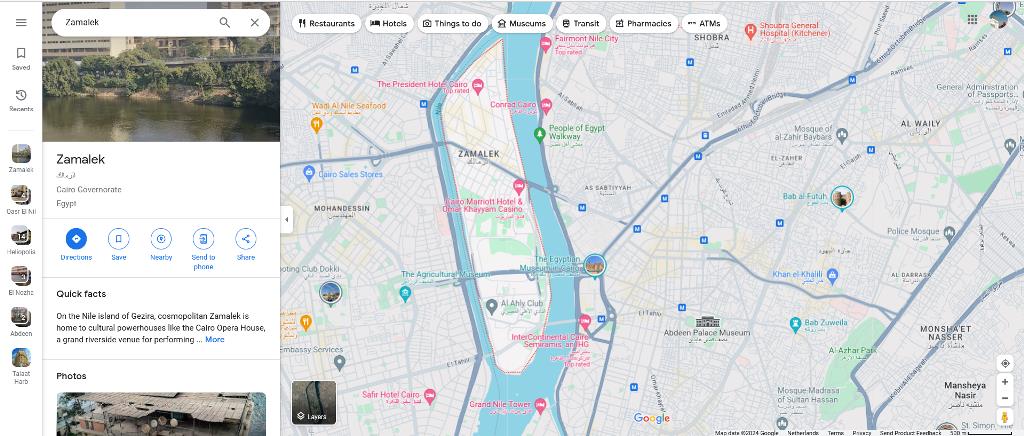Screen dimensions: 1024x436
Task: Click Khan el-Khalili shopping pin
Action: tap(832, 276)
